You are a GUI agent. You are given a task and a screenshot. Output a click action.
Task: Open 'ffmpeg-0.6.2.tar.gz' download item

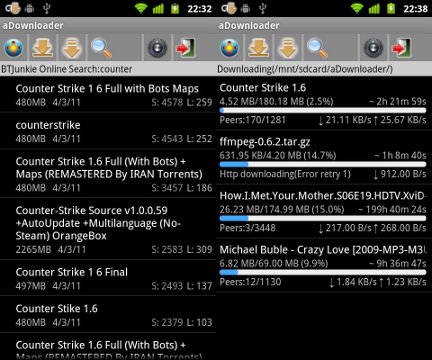(x=324, y=157)
